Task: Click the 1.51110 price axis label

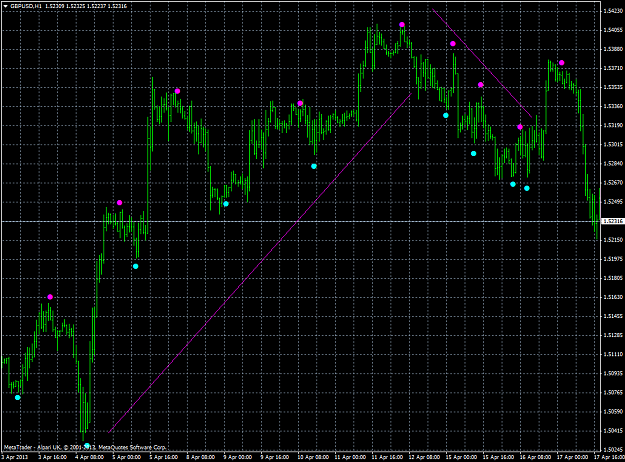Action: point(613,354)
